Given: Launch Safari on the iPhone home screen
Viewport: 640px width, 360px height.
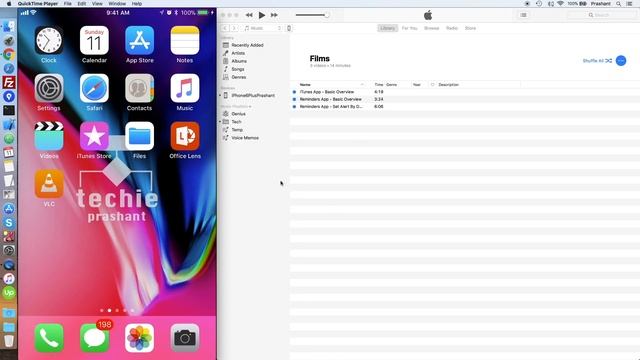Looking at the screenshot, I should pyautogui.click(x=94, y=89).
